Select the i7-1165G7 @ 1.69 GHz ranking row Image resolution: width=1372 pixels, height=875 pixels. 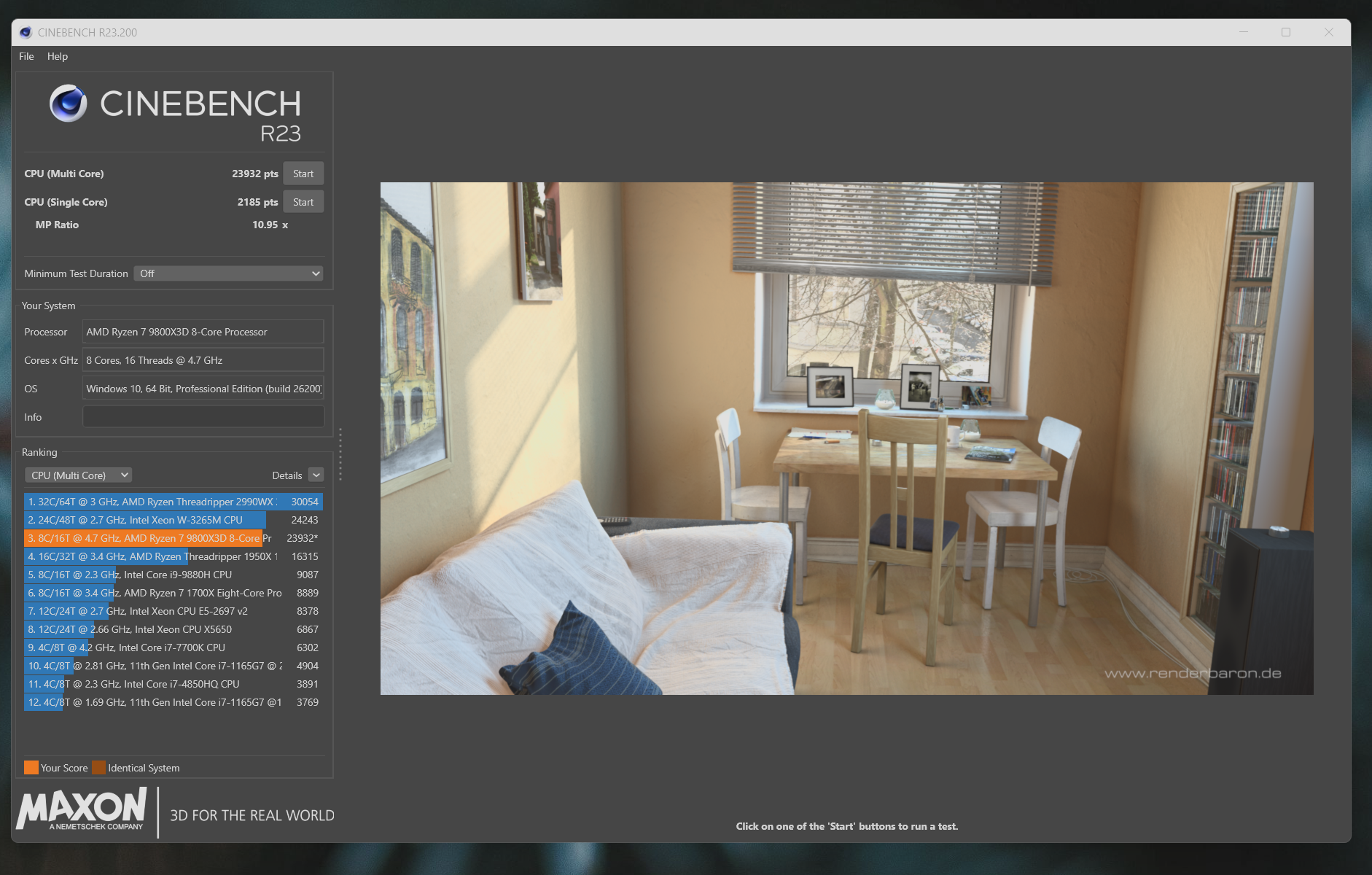click(x=174, y=702)
